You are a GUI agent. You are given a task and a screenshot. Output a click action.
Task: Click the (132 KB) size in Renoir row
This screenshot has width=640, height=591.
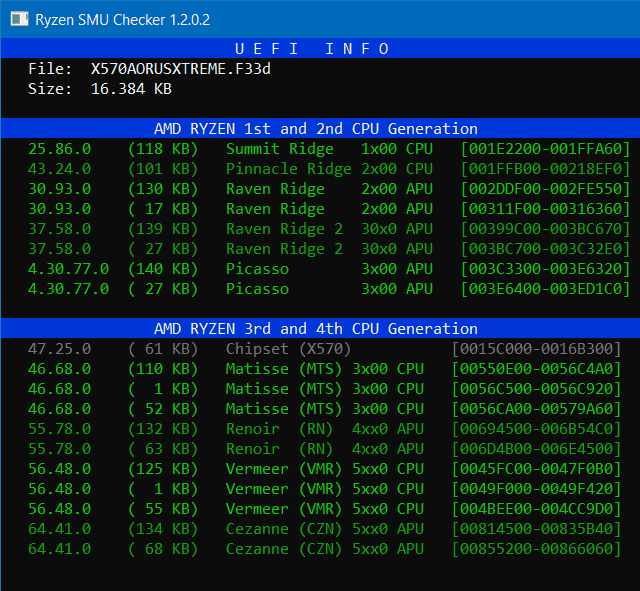pyautogui.click(x=163, y=429)
